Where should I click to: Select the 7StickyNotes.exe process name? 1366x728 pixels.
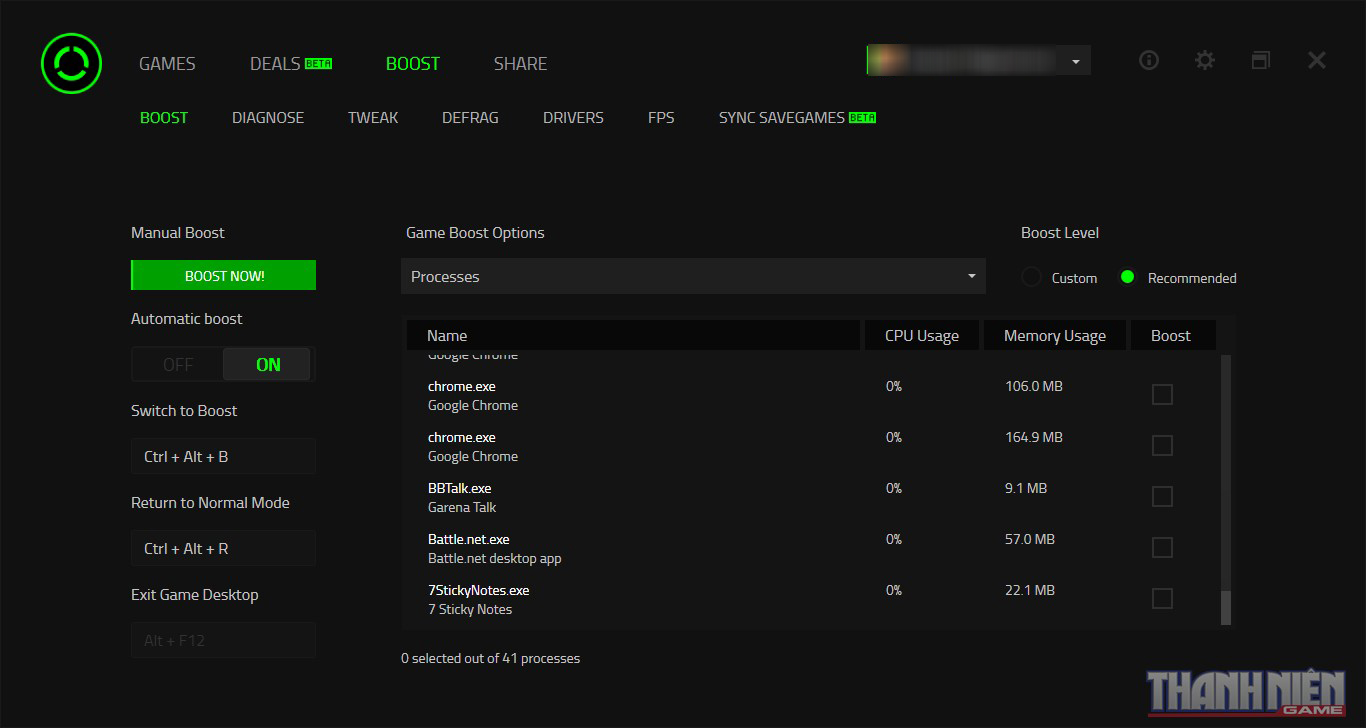[478, 590]
